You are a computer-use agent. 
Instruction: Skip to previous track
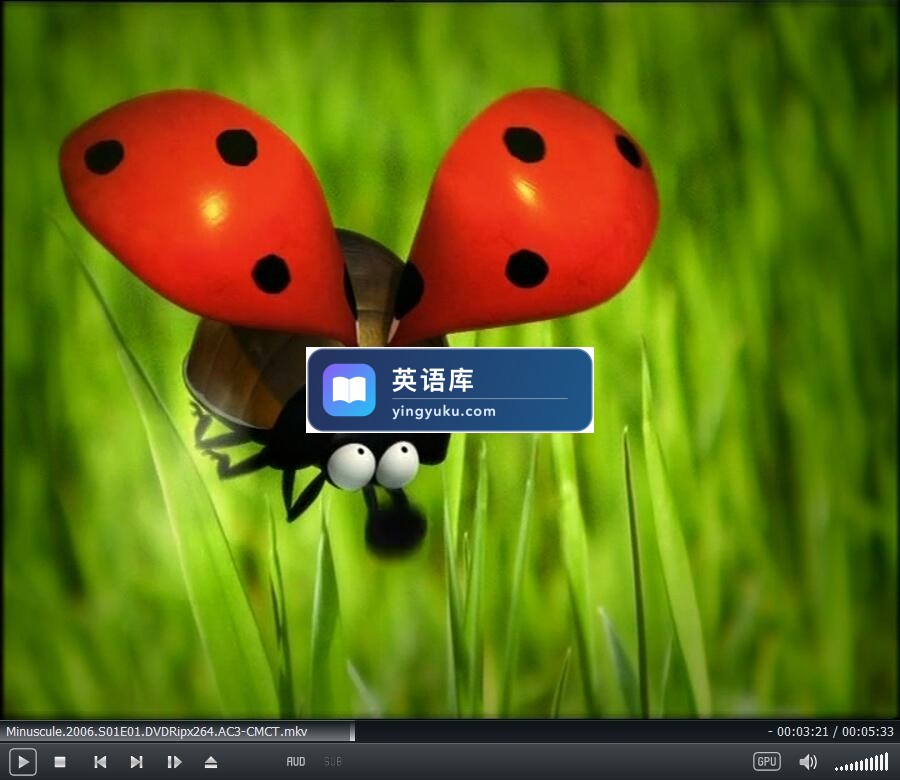pos(100,762)
